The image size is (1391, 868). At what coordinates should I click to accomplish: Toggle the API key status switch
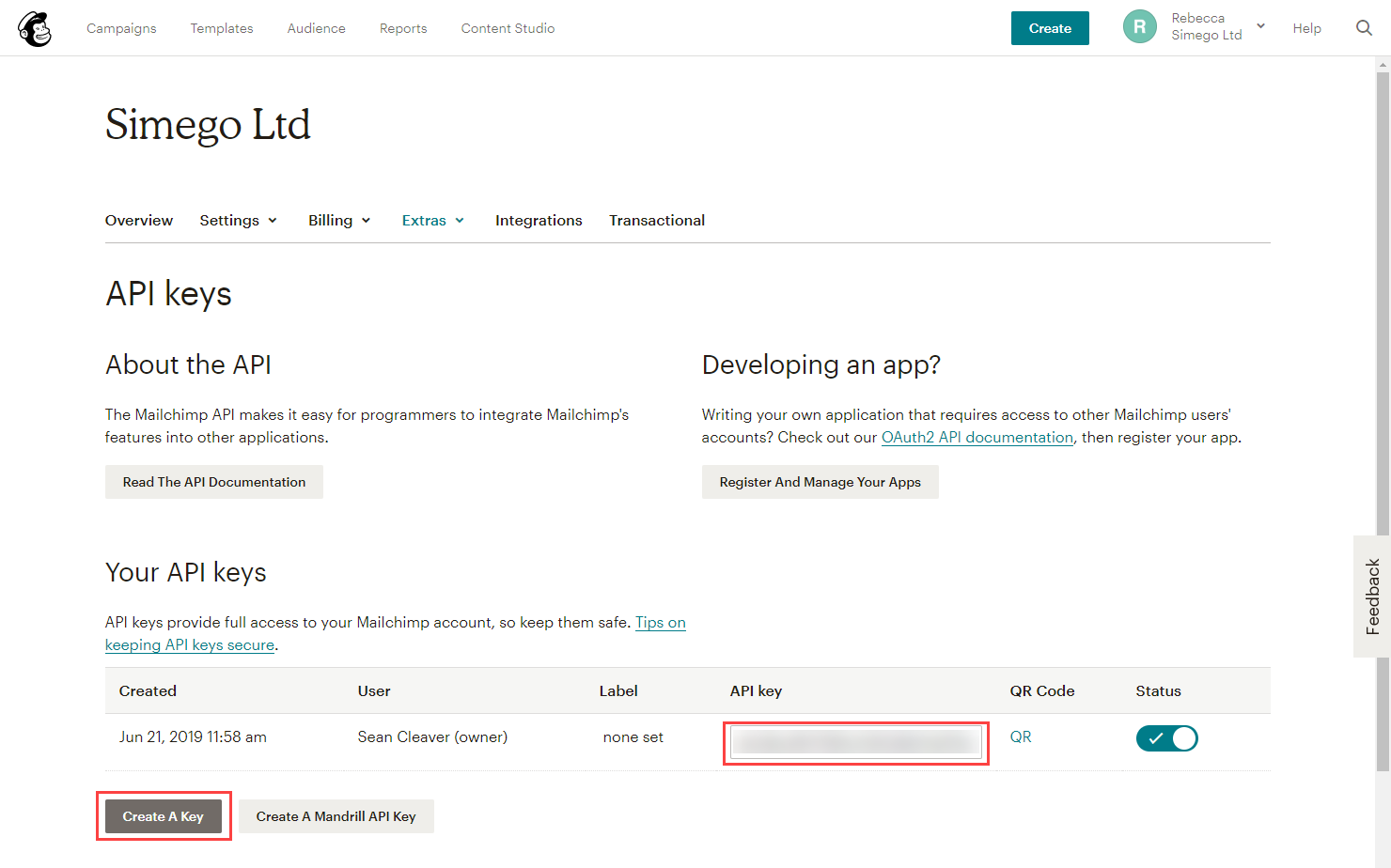click(1166, 738)
